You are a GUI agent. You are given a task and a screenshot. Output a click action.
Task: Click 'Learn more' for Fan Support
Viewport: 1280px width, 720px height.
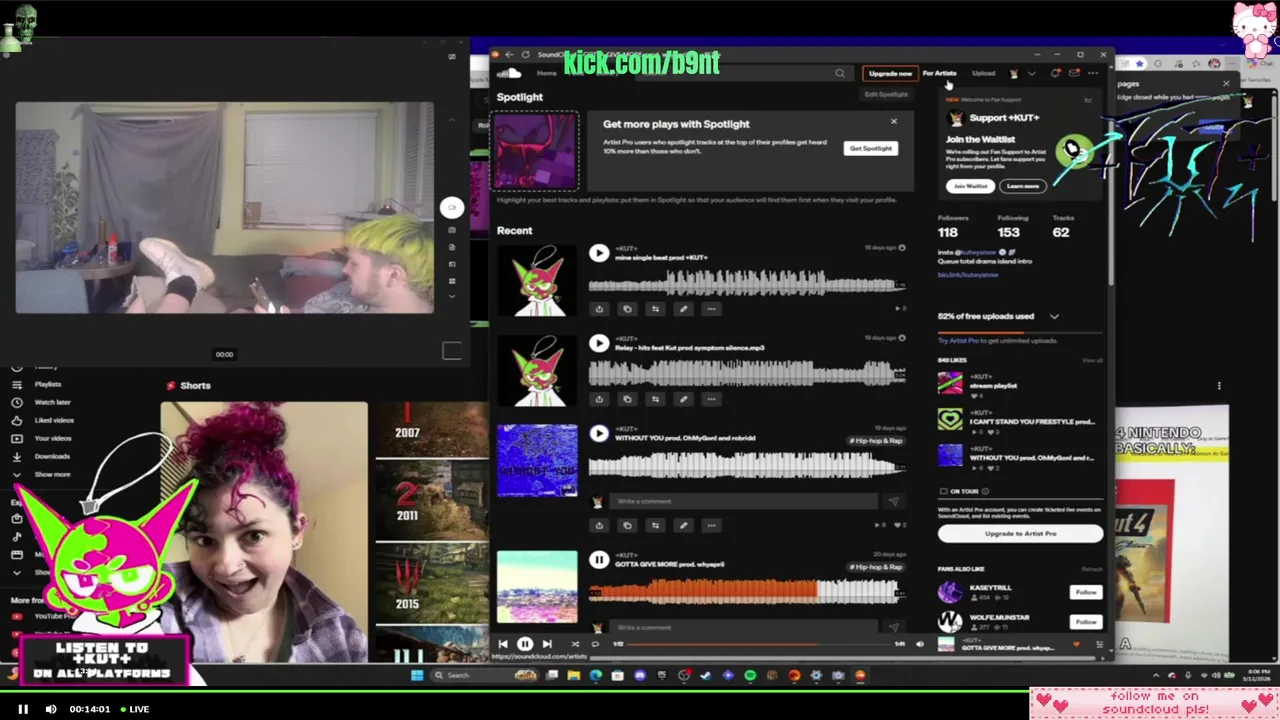coord(1022,186)
